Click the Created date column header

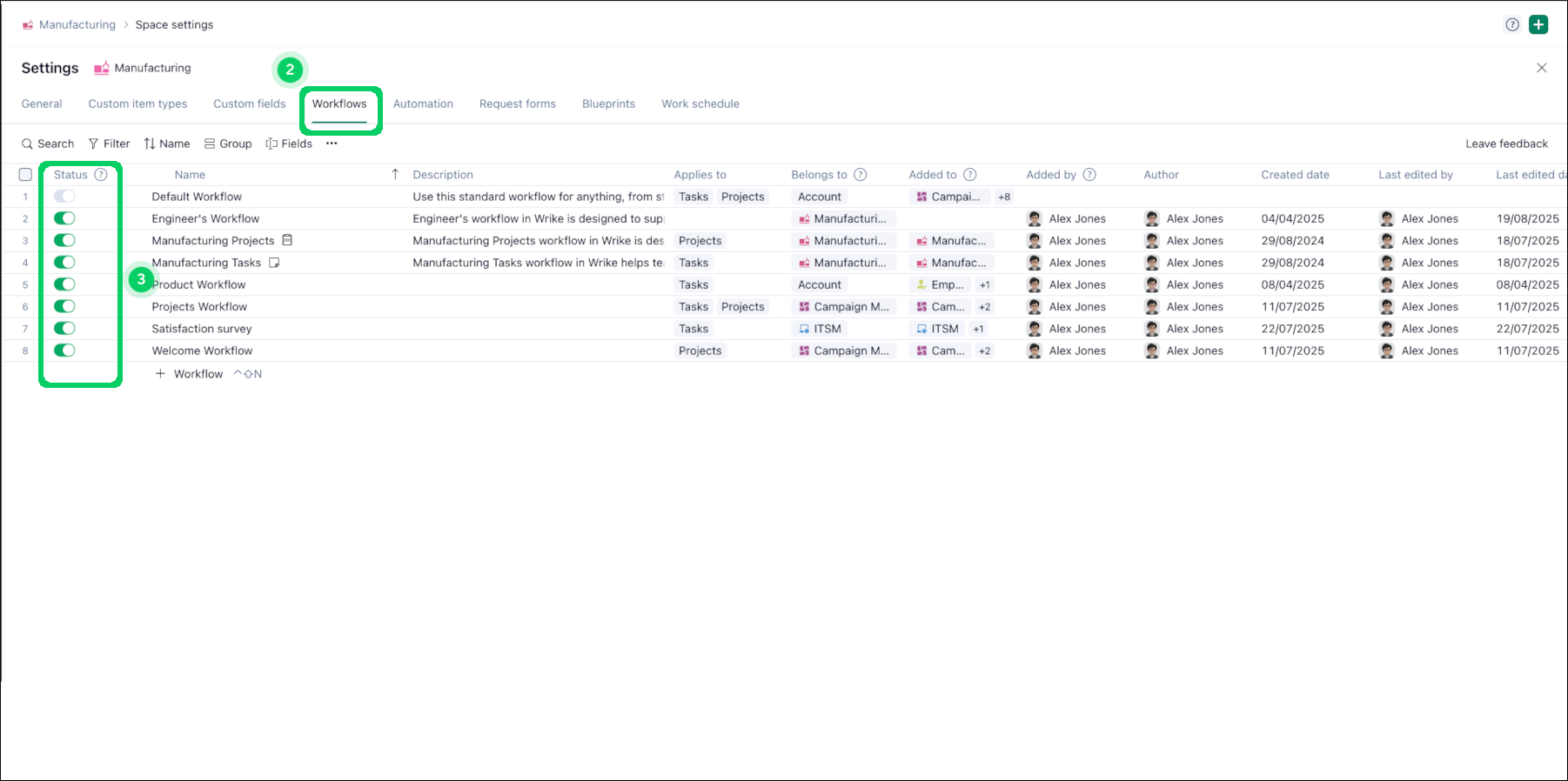(1295, 174)
